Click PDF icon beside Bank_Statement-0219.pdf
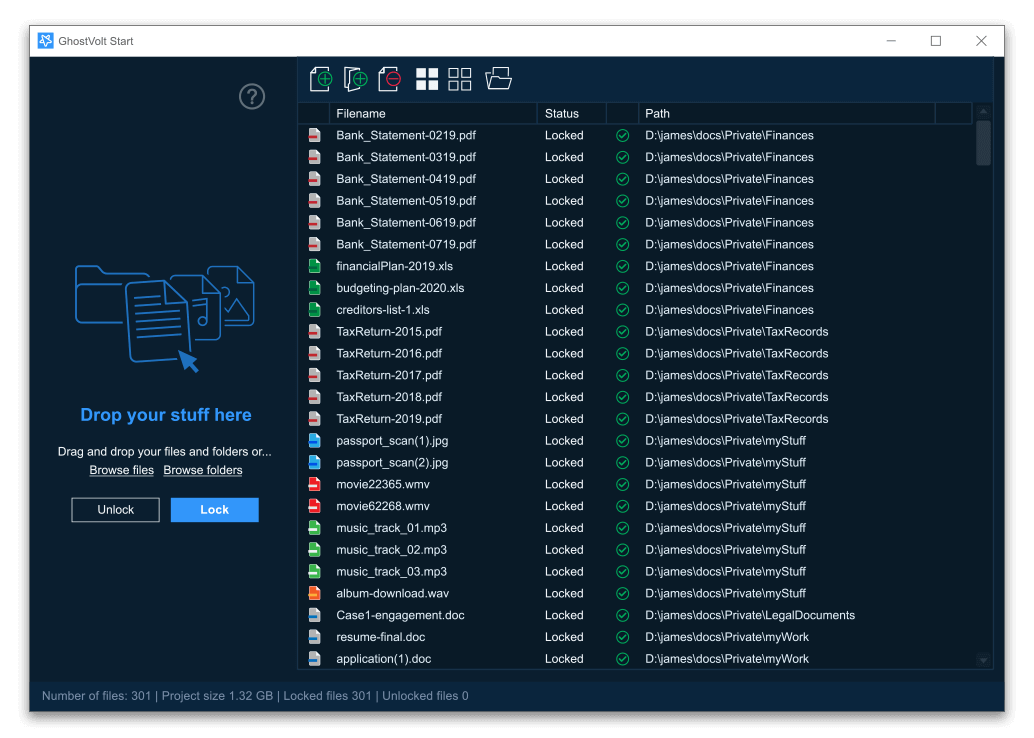 tap(315, 135)
